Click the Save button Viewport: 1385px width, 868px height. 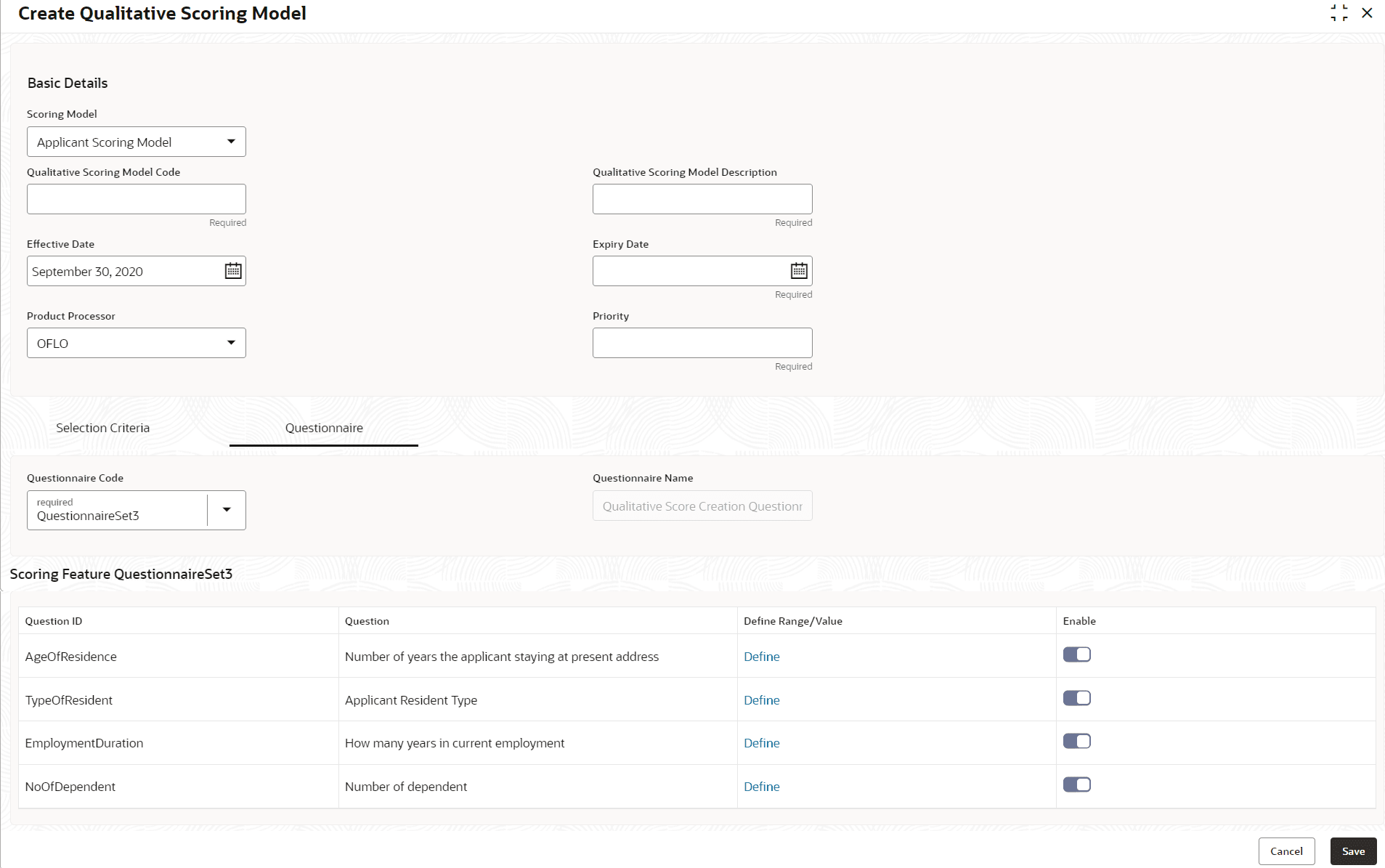point(1353,851)
